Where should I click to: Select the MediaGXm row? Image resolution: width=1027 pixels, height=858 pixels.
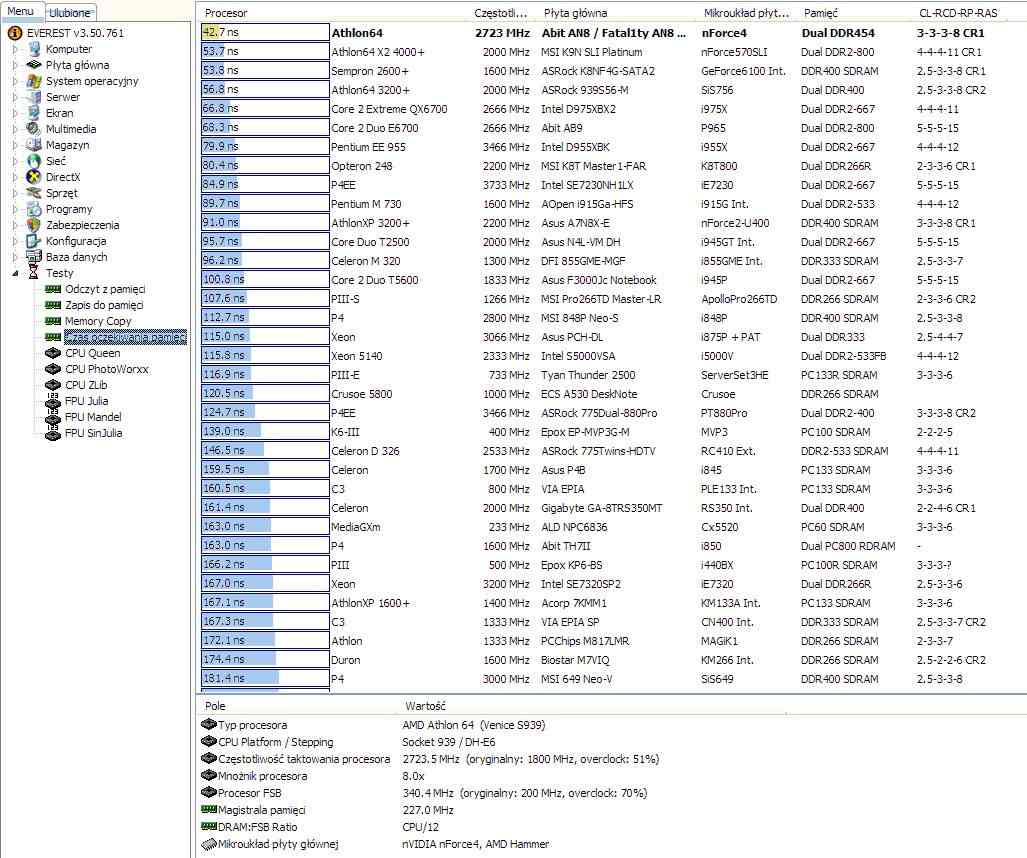[x=612, y=527]
